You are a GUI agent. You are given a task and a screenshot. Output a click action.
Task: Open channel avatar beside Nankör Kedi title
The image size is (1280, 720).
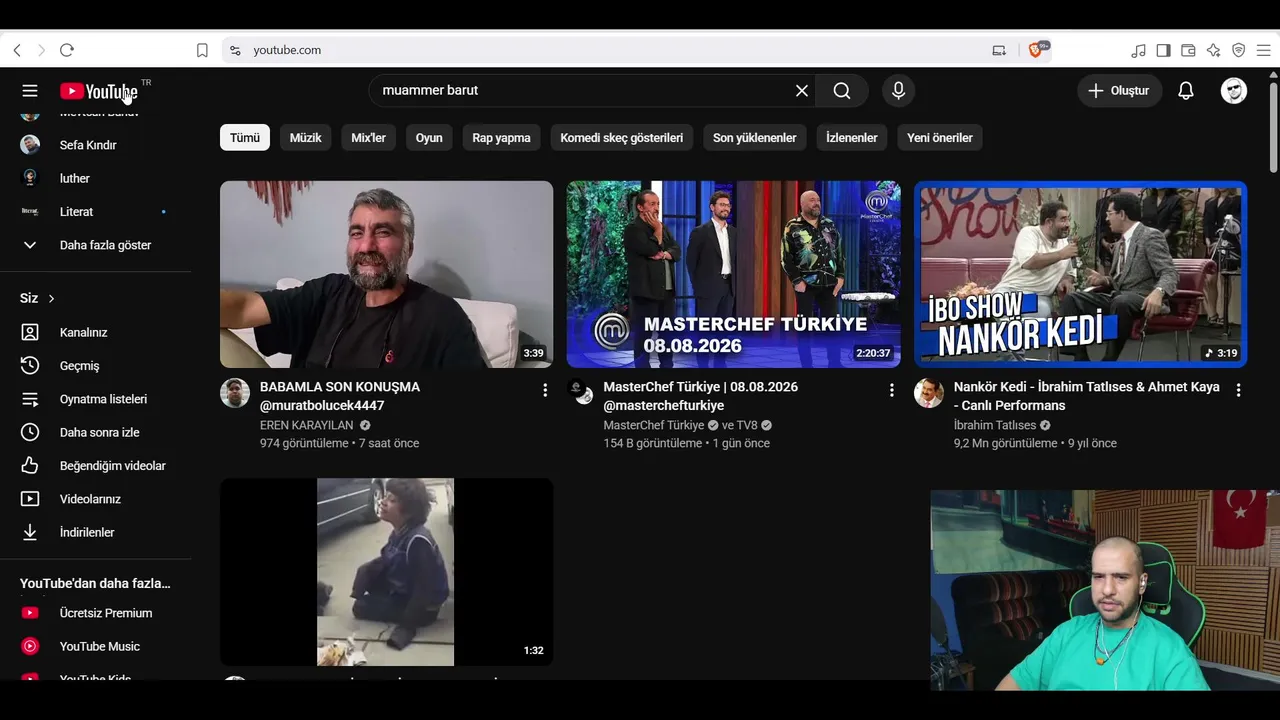pos(929,393)
